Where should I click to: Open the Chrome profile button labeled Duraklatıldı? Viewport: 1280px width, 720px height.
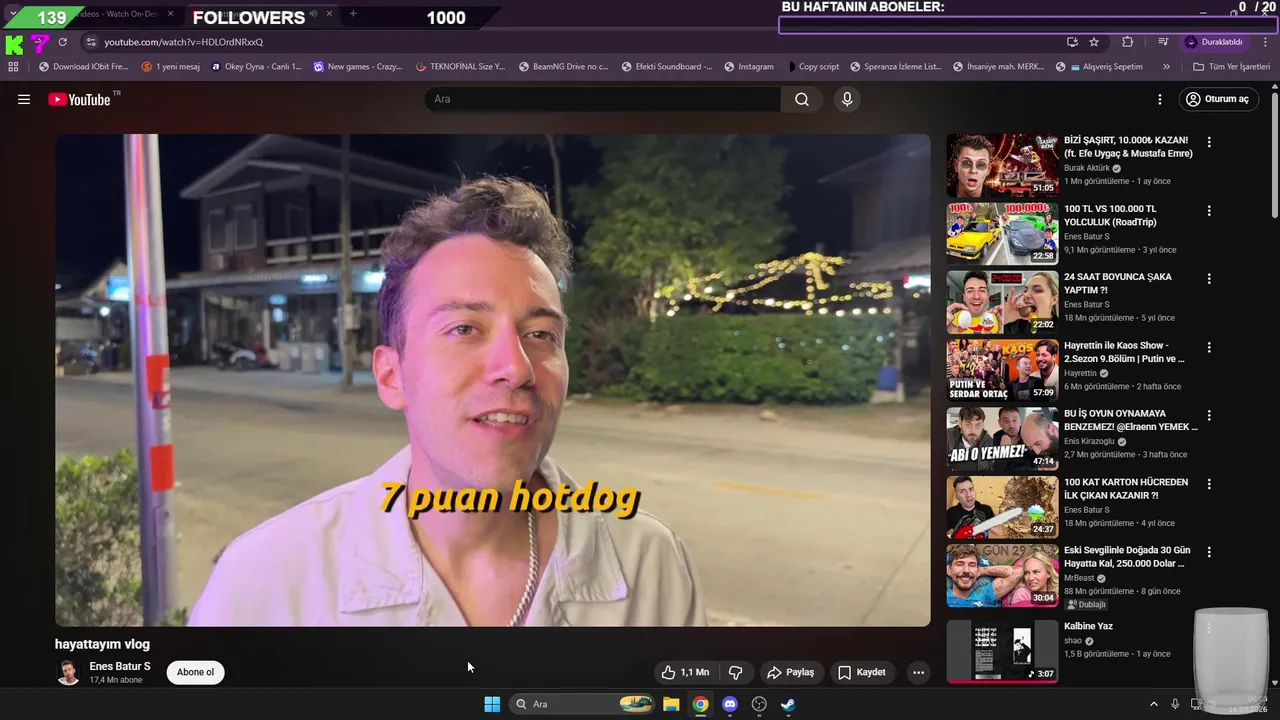(1214, 42)
